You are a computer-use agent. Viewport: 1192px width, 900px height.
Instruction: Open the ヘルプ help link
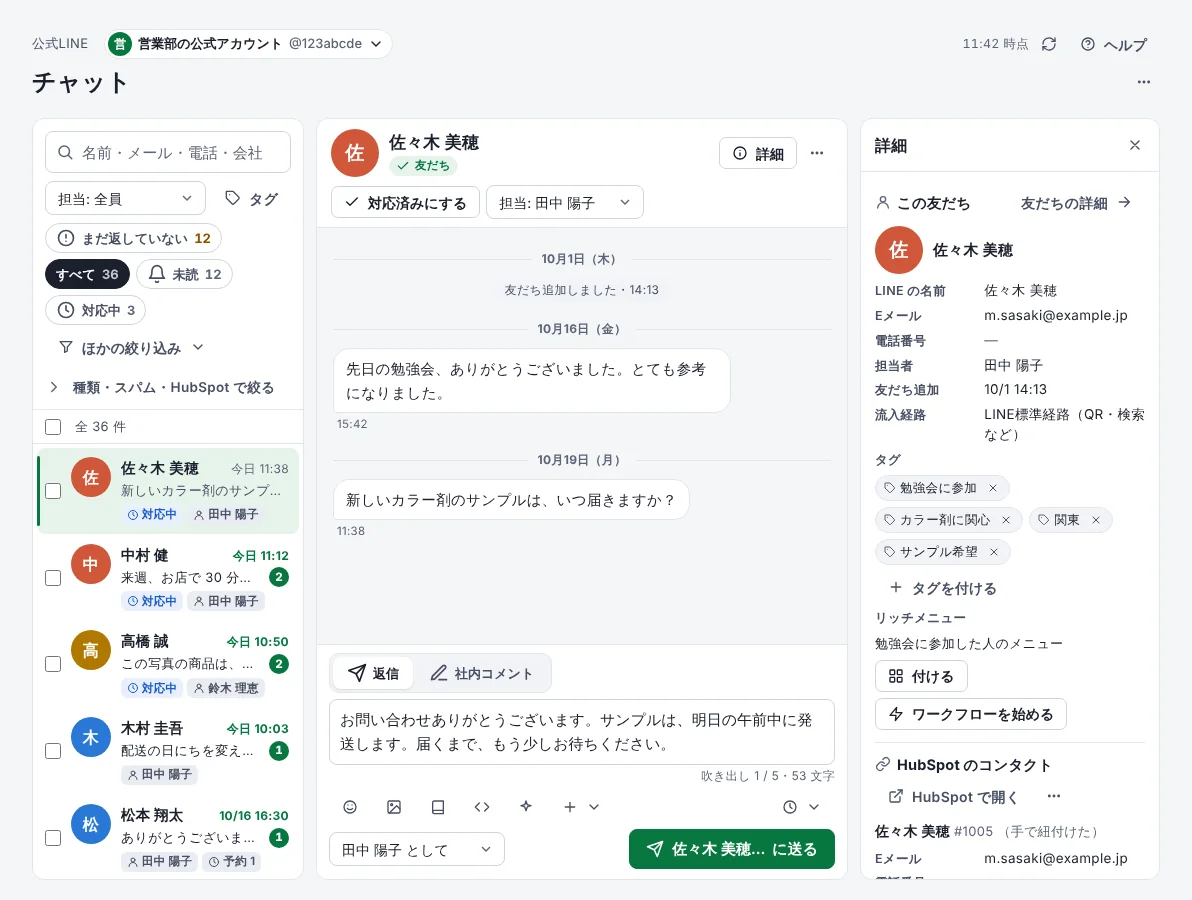tap(1114, 44)
